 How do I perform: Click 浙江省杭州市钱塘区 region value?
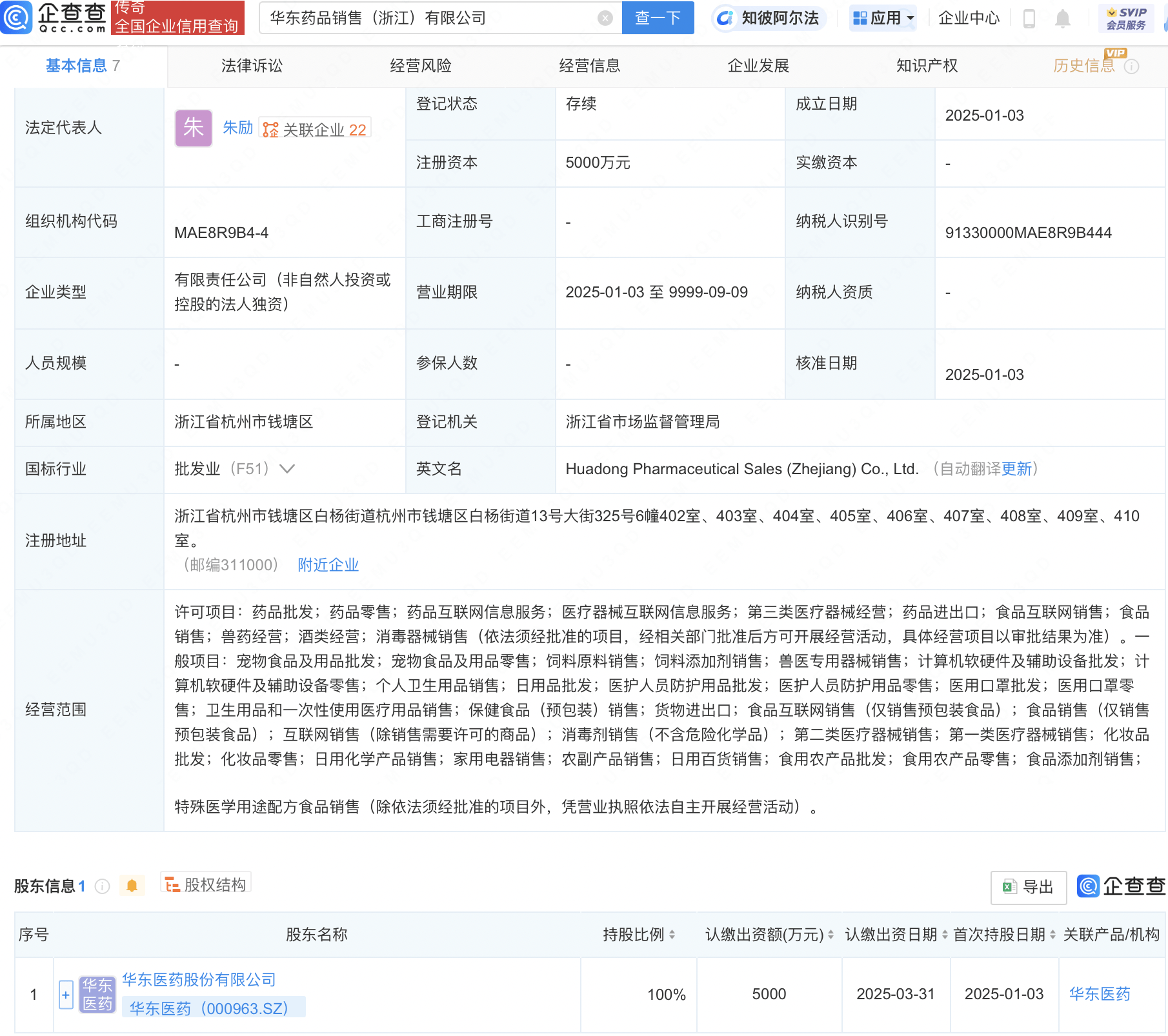243,422
